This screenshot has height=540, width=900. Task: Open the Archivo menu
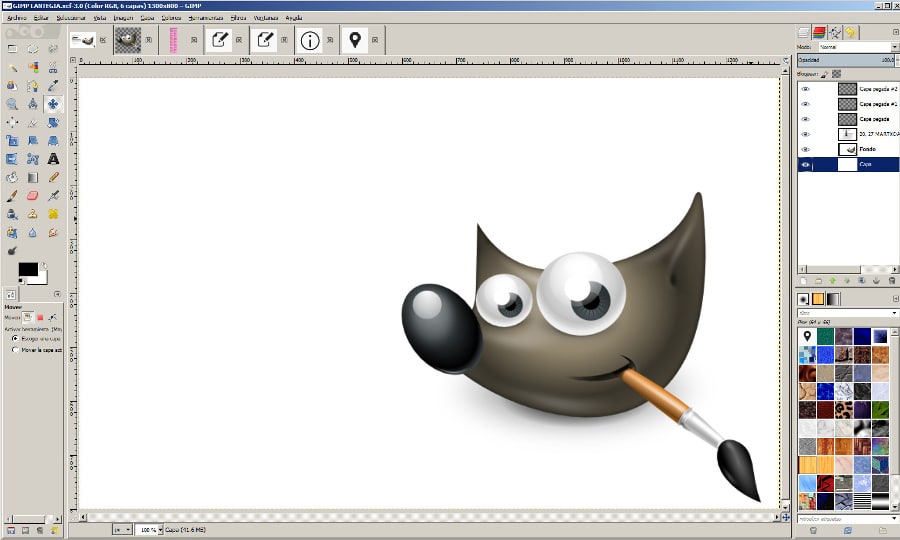click(x=17, y=18)
